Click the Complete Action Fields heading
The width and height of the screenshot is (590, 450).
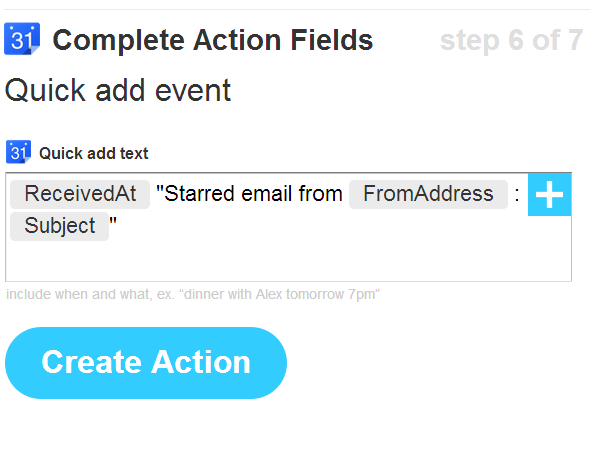coord(213,40)
